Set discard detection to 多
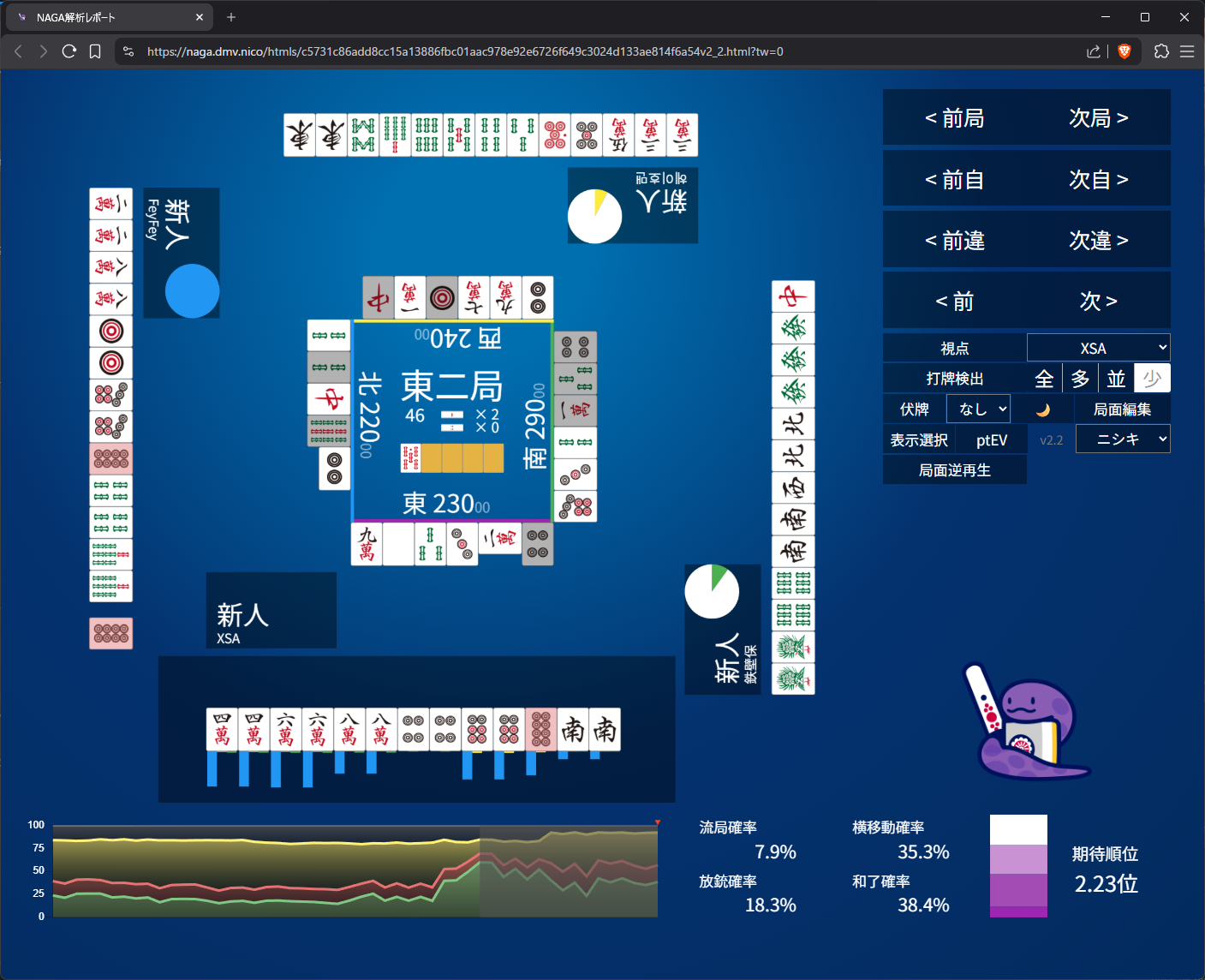The height and width of the screenshot is (980, 1205). pos(1080,379)
